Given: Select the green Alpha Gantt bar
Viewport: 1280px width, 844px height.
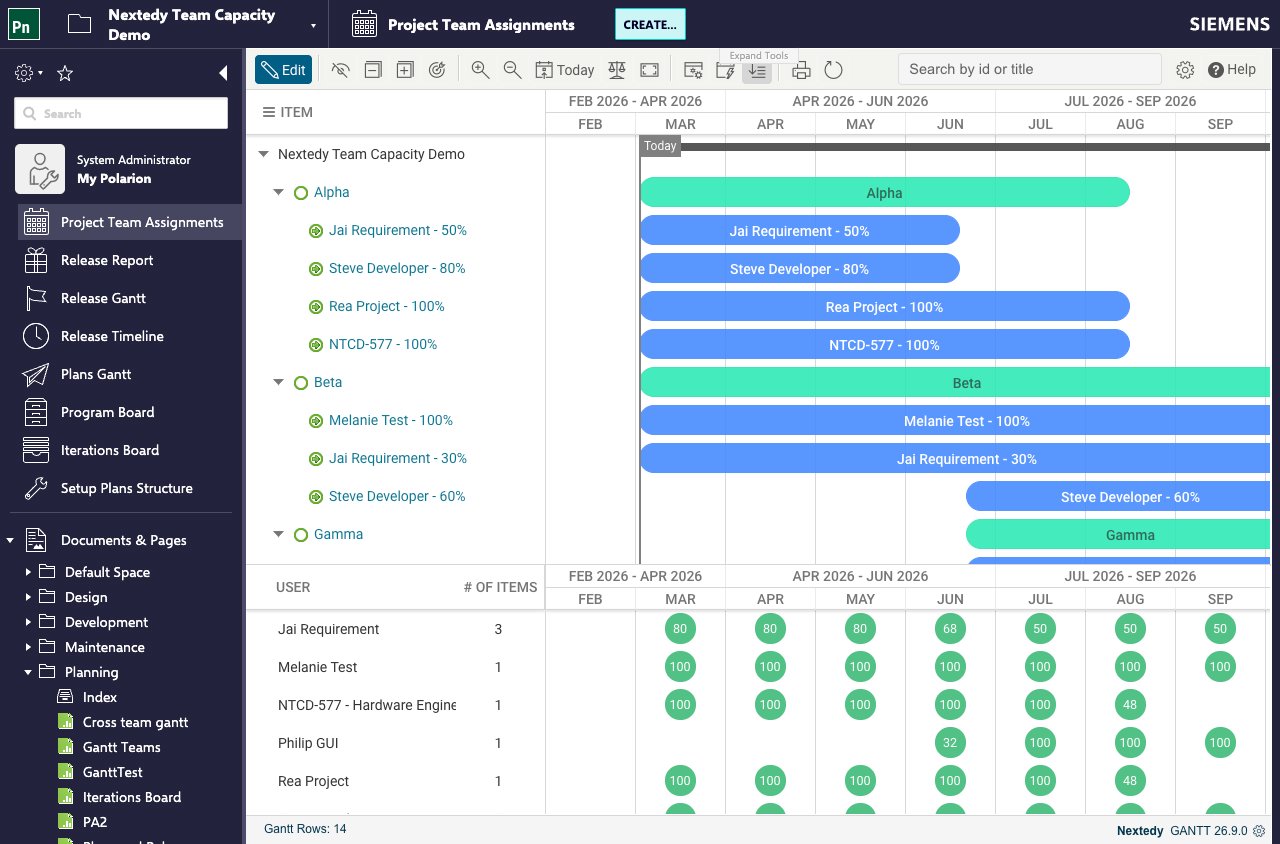Looking at the screenshot, I should pyautogui.click(x=885, y=192).
